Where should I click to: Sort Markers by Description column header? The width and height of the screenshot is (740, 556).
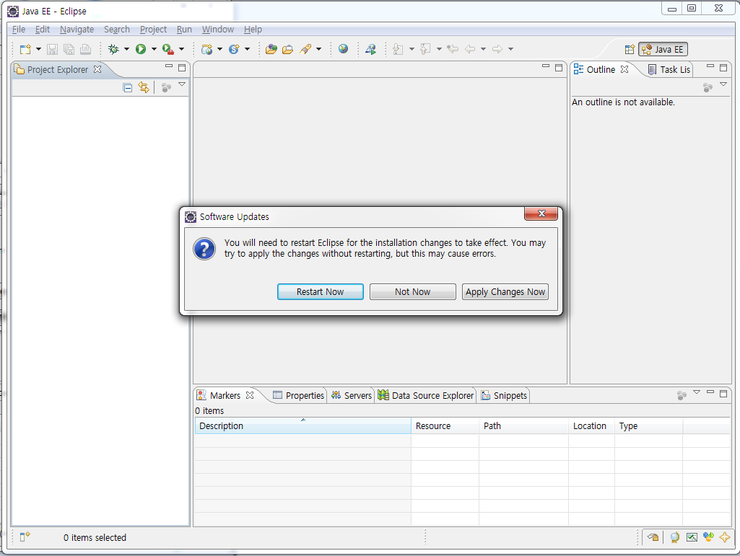click(x=303, y=426)
